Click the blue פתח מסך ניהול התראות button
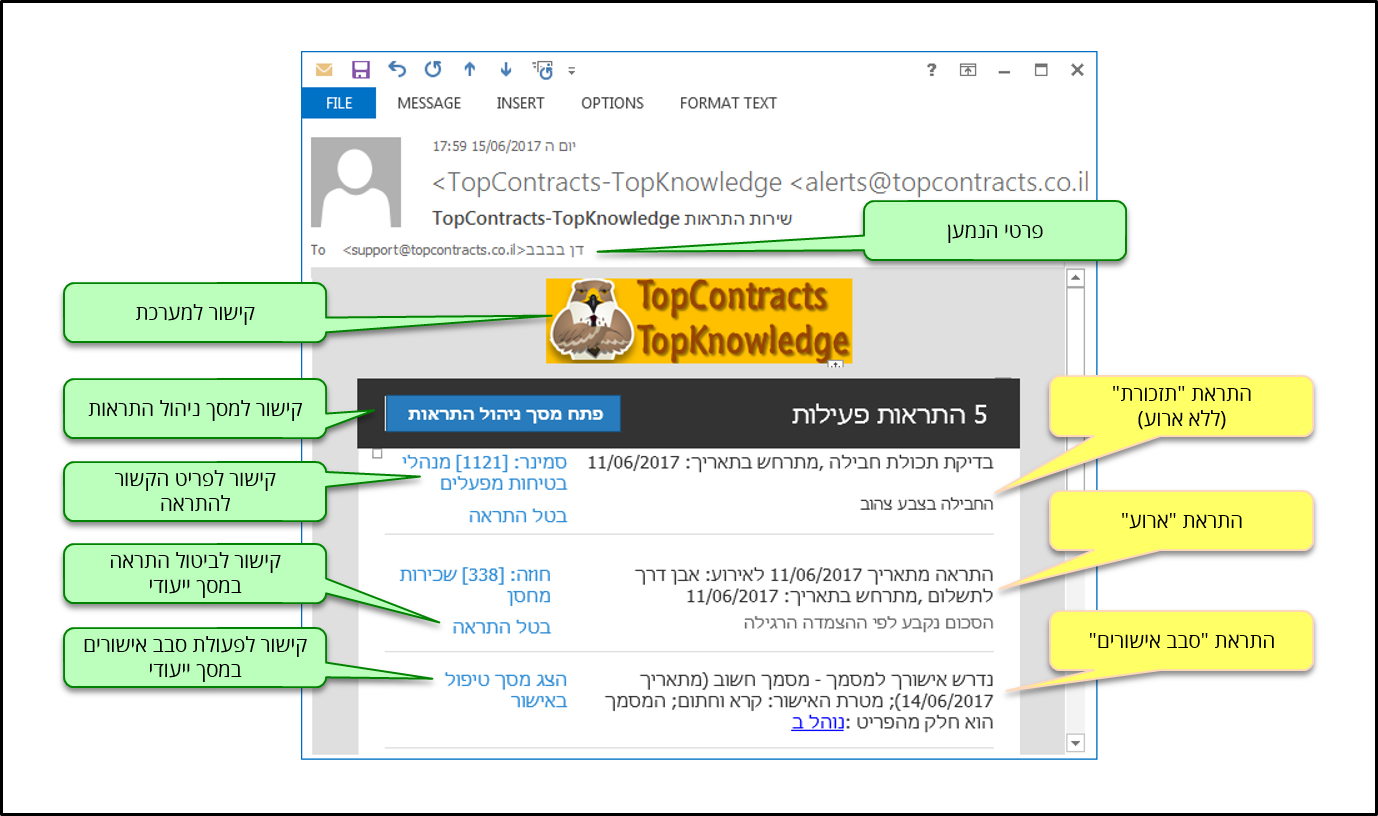Screen dimensions: 1378x816 (503, 413)
